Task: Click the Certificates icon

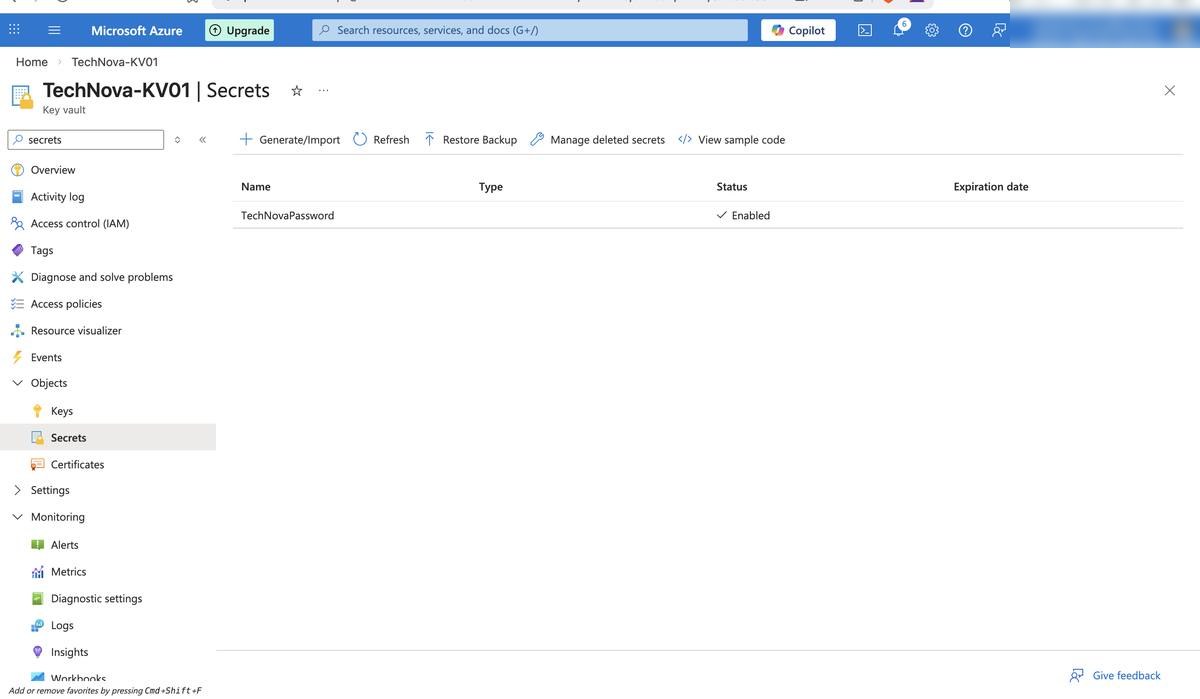Action: 37,464
